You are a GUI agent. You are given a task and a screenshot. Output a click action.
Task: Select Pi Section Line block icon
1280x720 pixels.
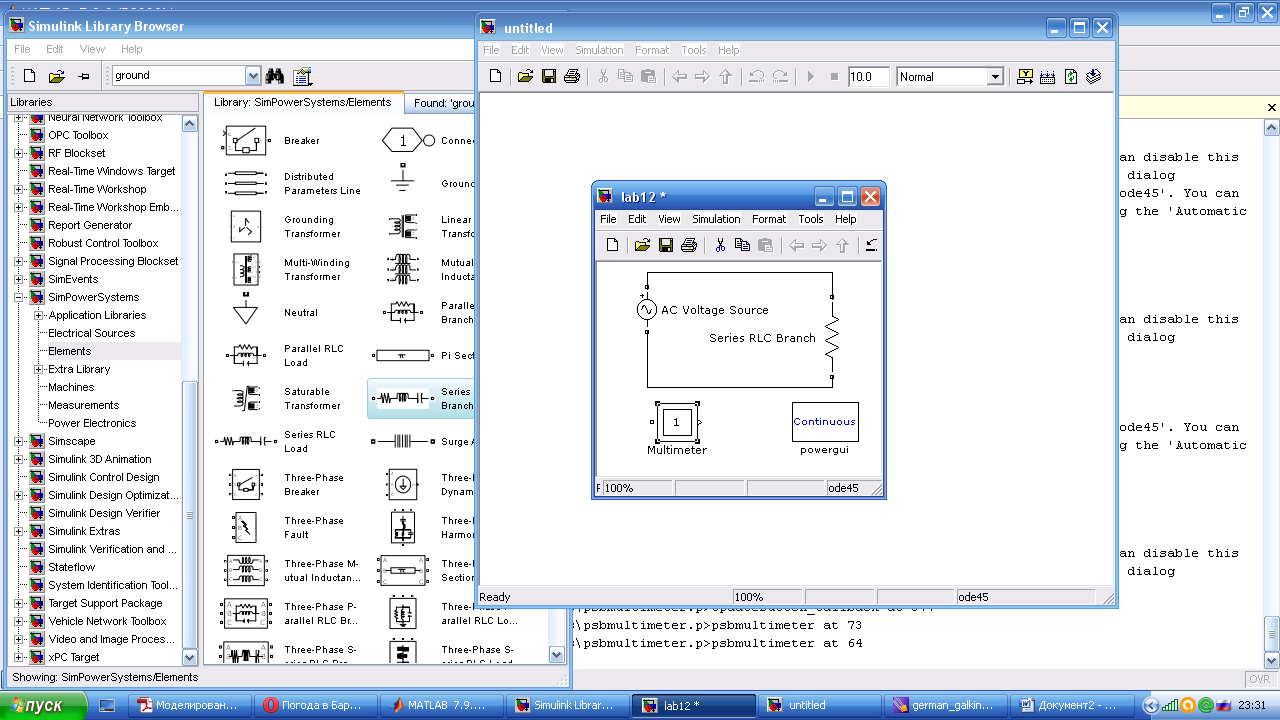click(402, 355)
